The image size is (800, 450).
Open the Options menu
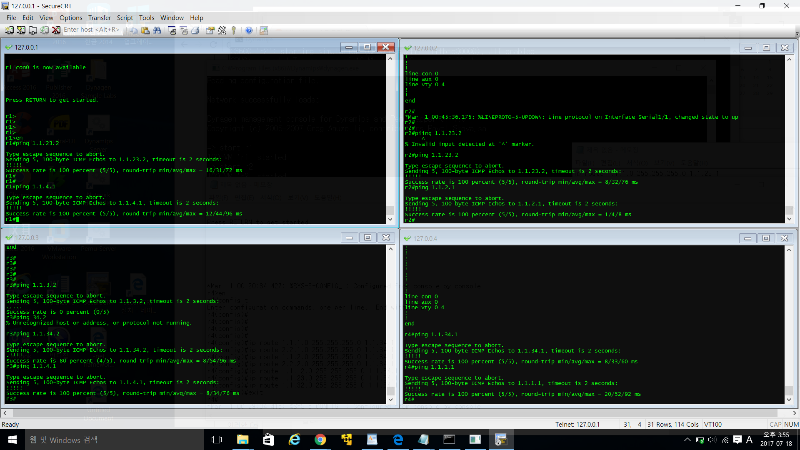tap(70, 18)
